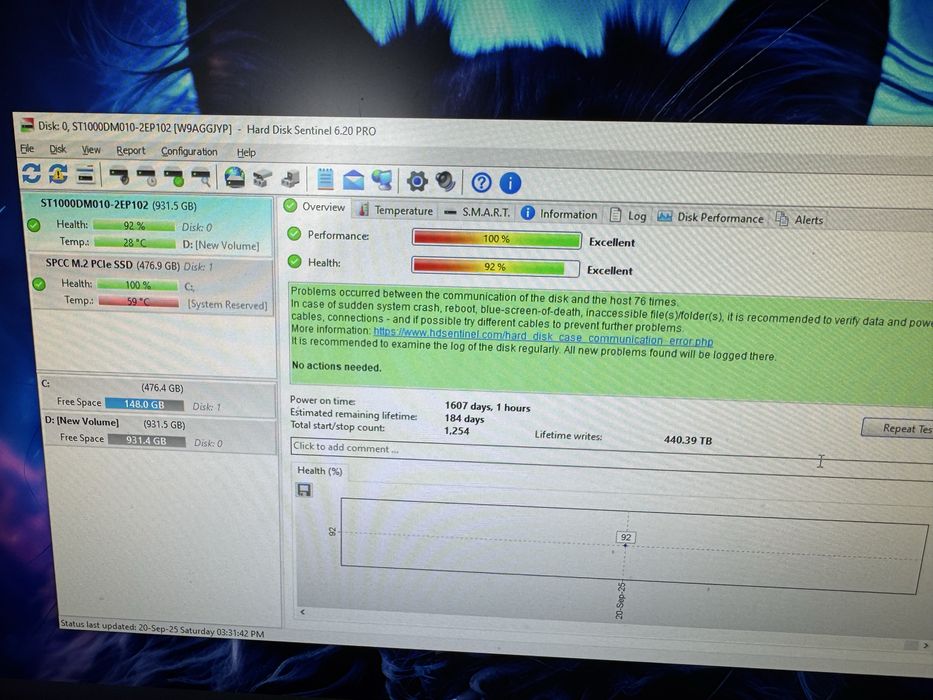933x700 pixels.
Task: Click the Performance 100 % bar
Action: click(496, 239)
